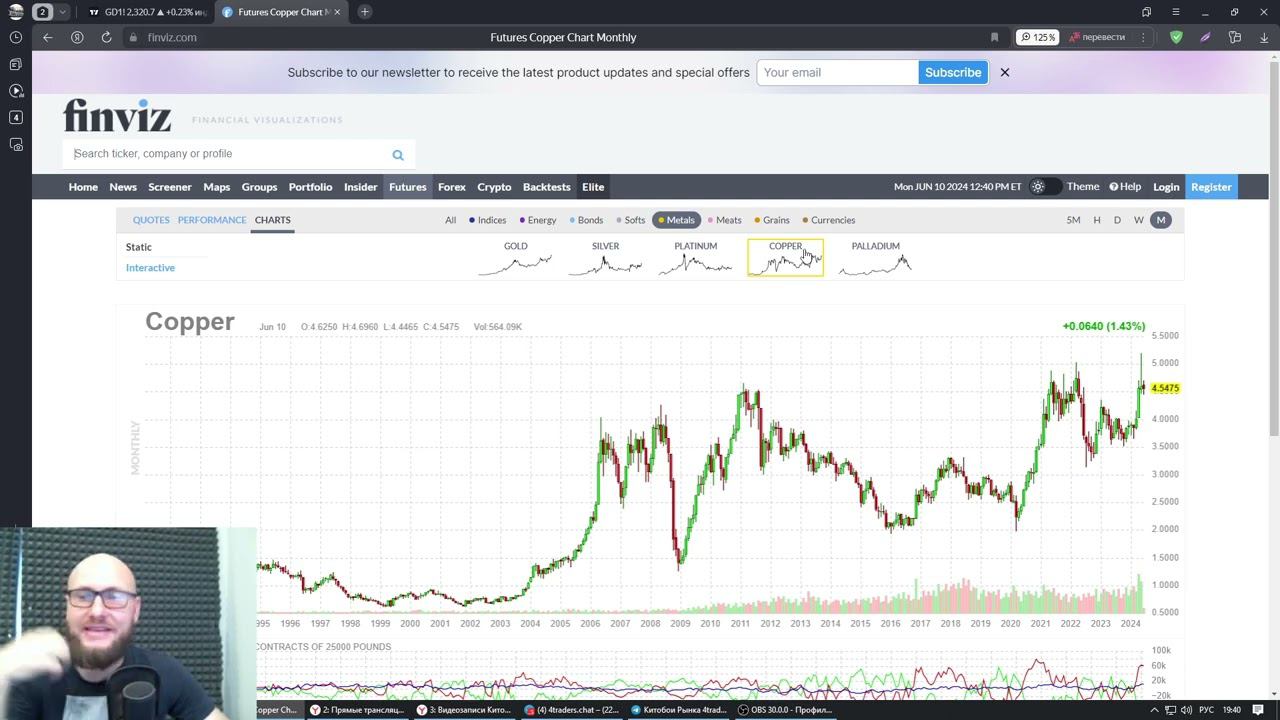Open the Groups nav item
Viewport: 1280px width, 720px height.
coord(259,187)
